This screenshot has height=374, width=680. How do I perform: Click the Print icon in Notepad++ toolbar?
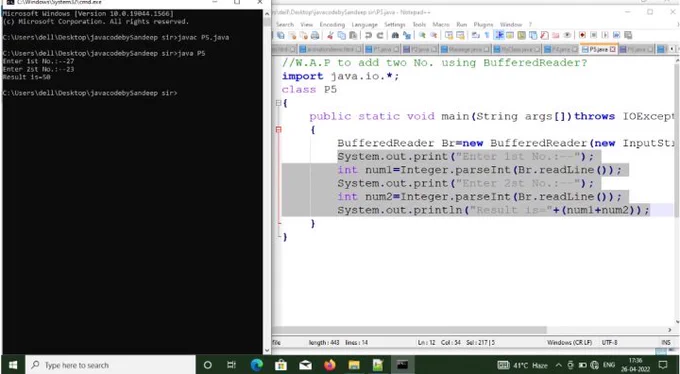315,35
